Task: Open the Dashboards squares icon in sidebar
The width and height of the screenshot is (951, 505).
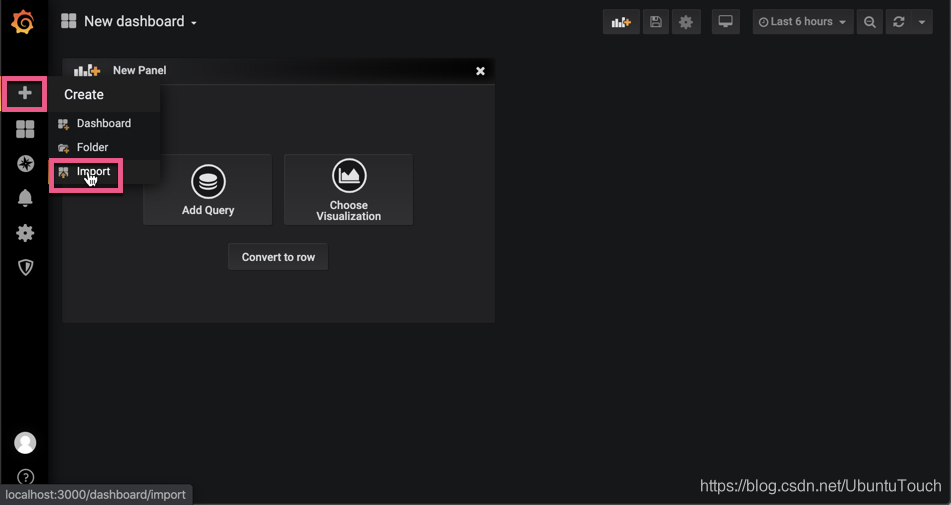Action: pos(25,129)
